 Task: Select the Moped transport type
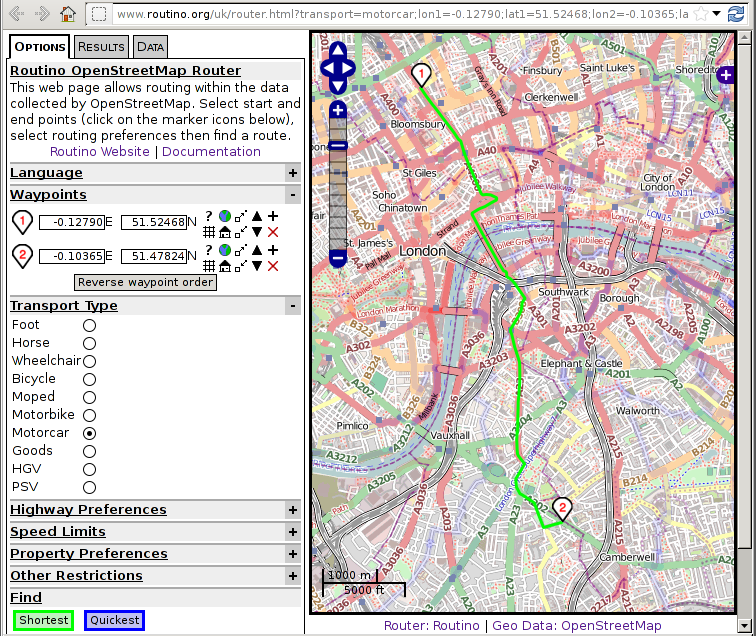[x=89, y=397]
